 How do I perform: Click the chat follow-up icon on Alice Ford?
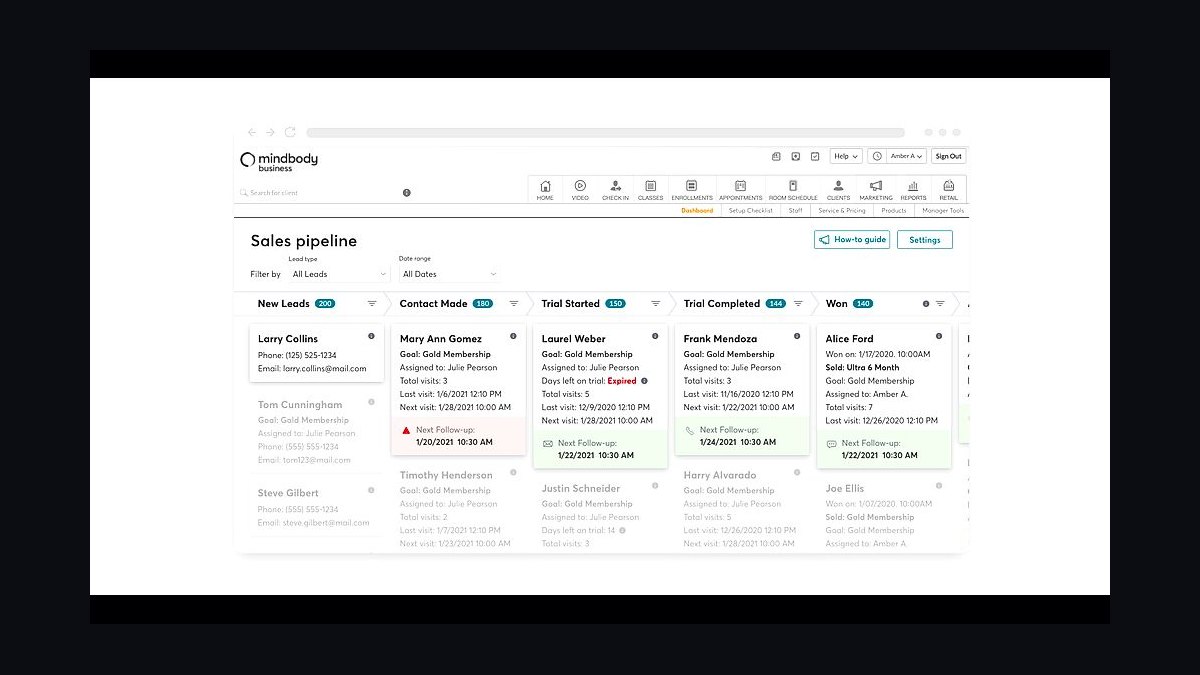point(832,443)
